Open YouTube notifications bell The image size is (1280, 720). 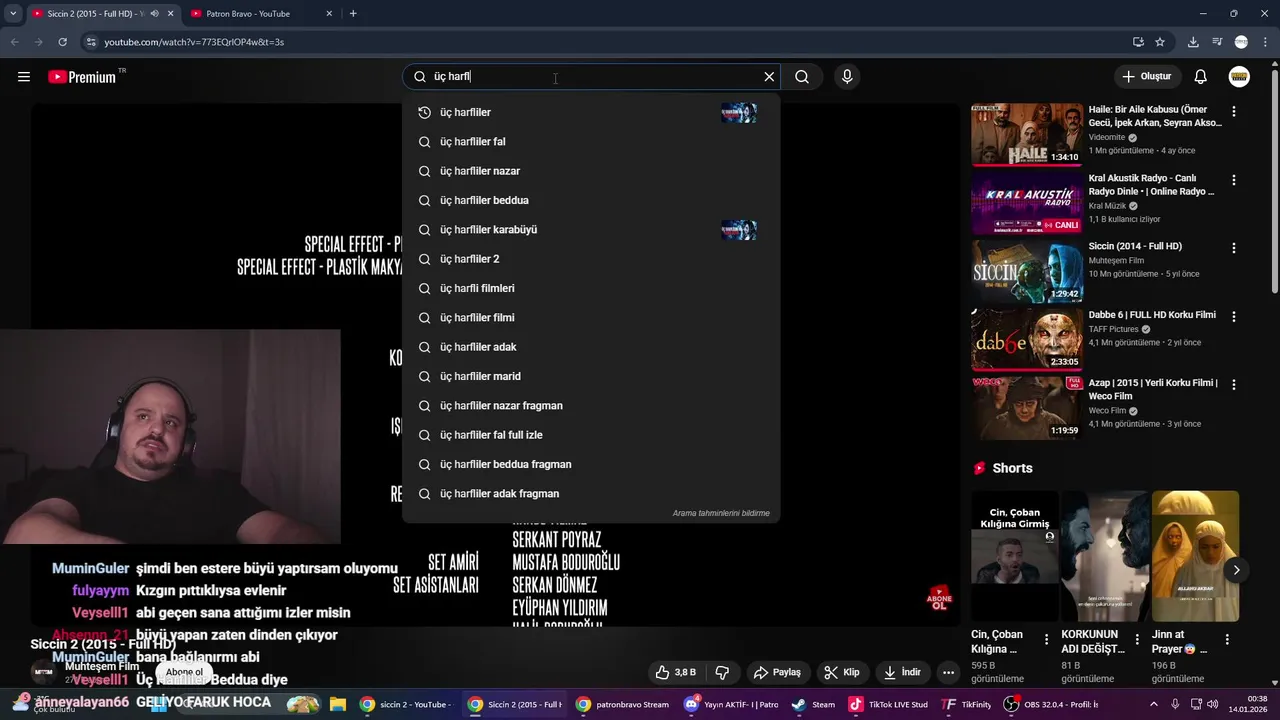click(x=1201, y=77)
